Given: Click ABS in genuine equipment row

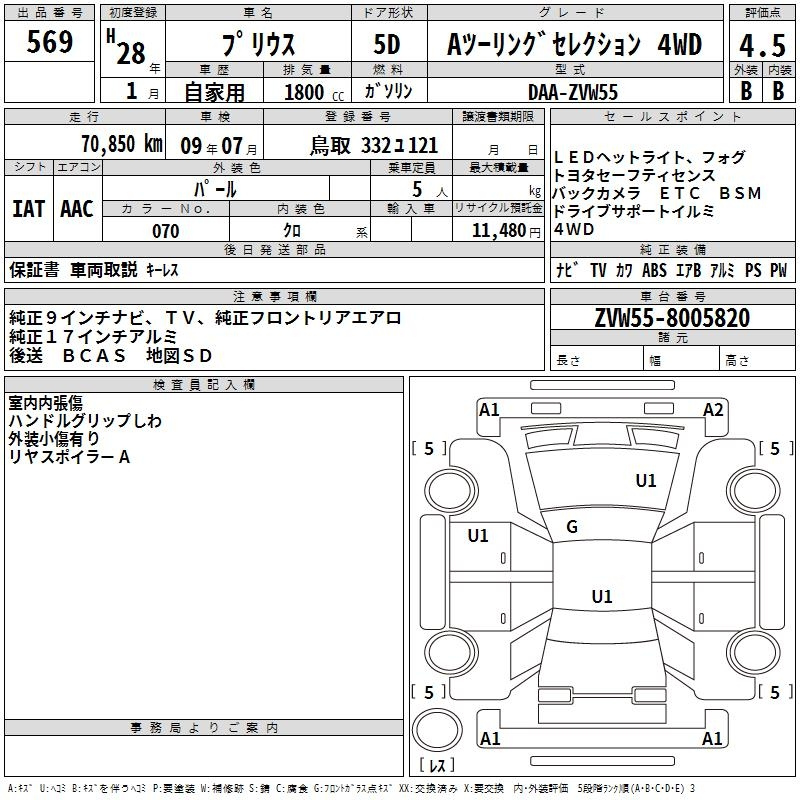Looking at the screenshot, I should coord(654,270).
